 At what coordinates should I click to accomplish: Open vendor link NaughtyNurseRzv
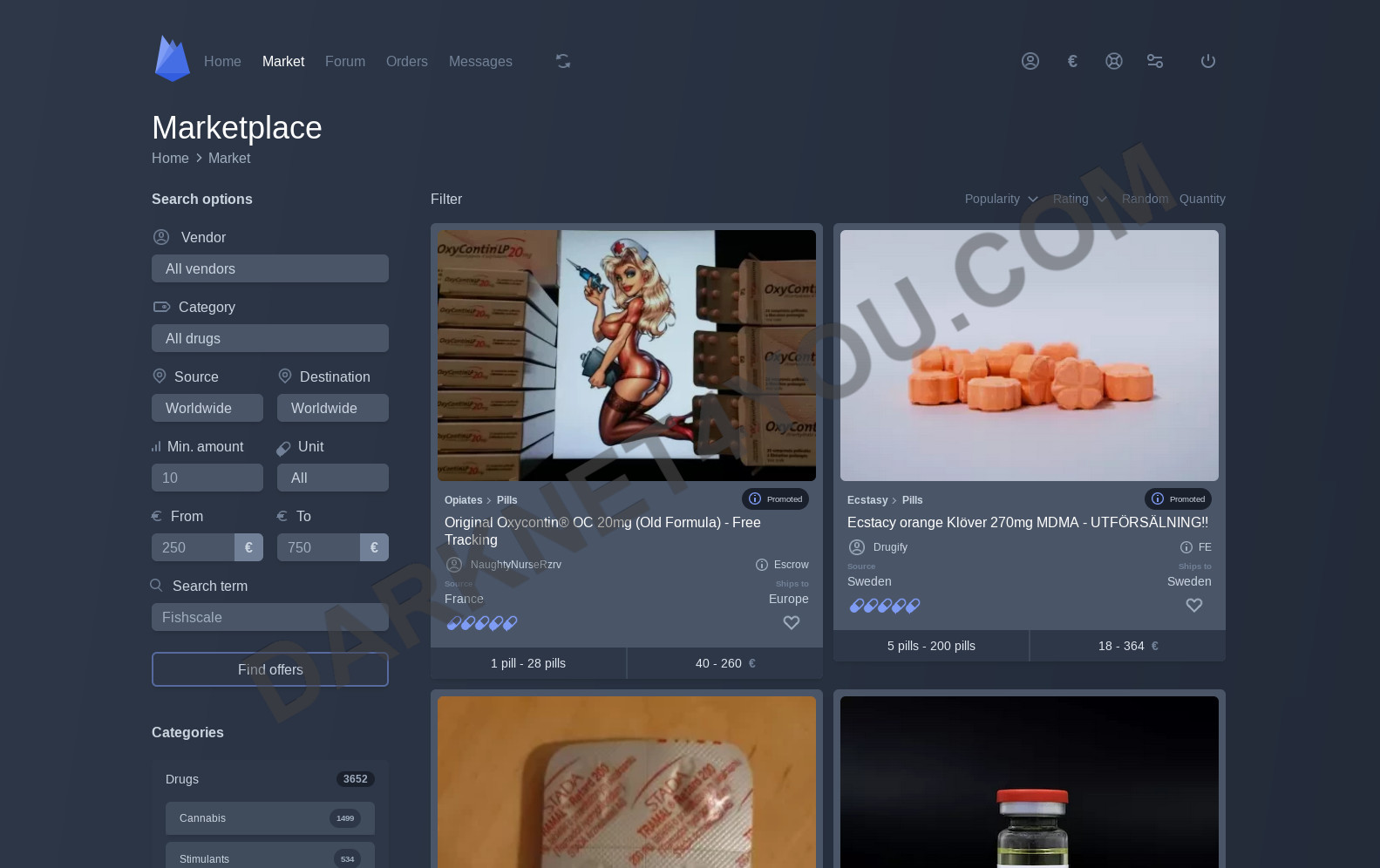tap(516, 565)
